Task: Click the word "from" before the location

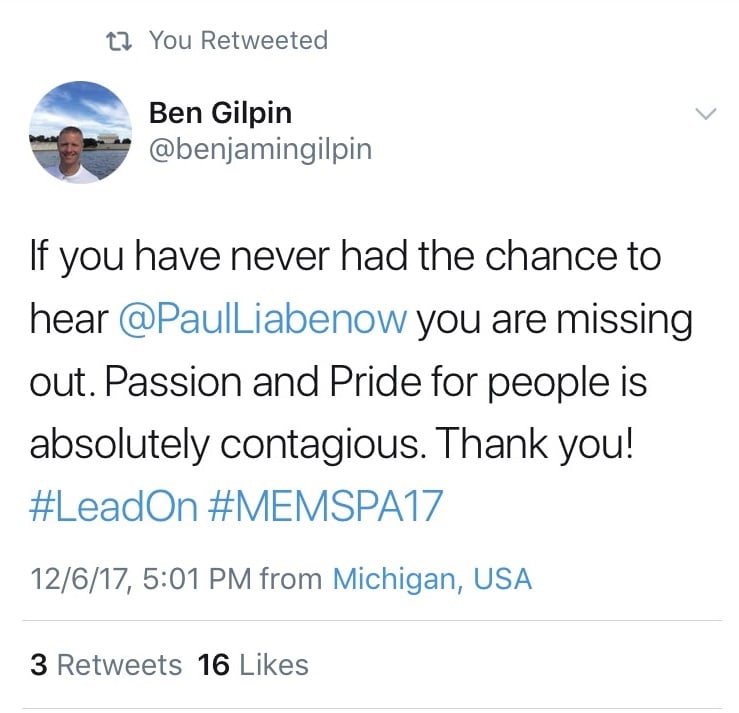Action: 291,579
